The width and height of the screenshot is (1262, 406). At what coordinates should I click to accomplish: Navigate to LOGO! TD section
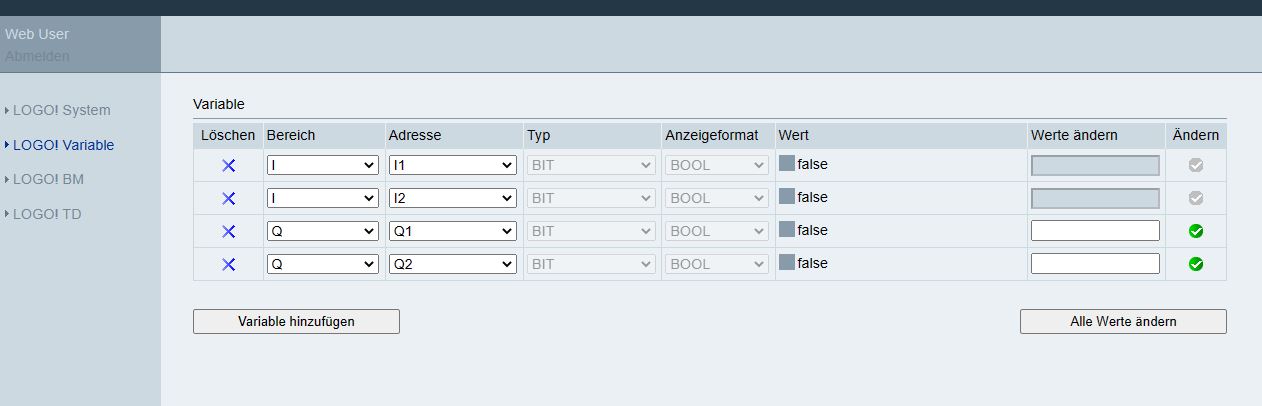click(x=46, y=213)
